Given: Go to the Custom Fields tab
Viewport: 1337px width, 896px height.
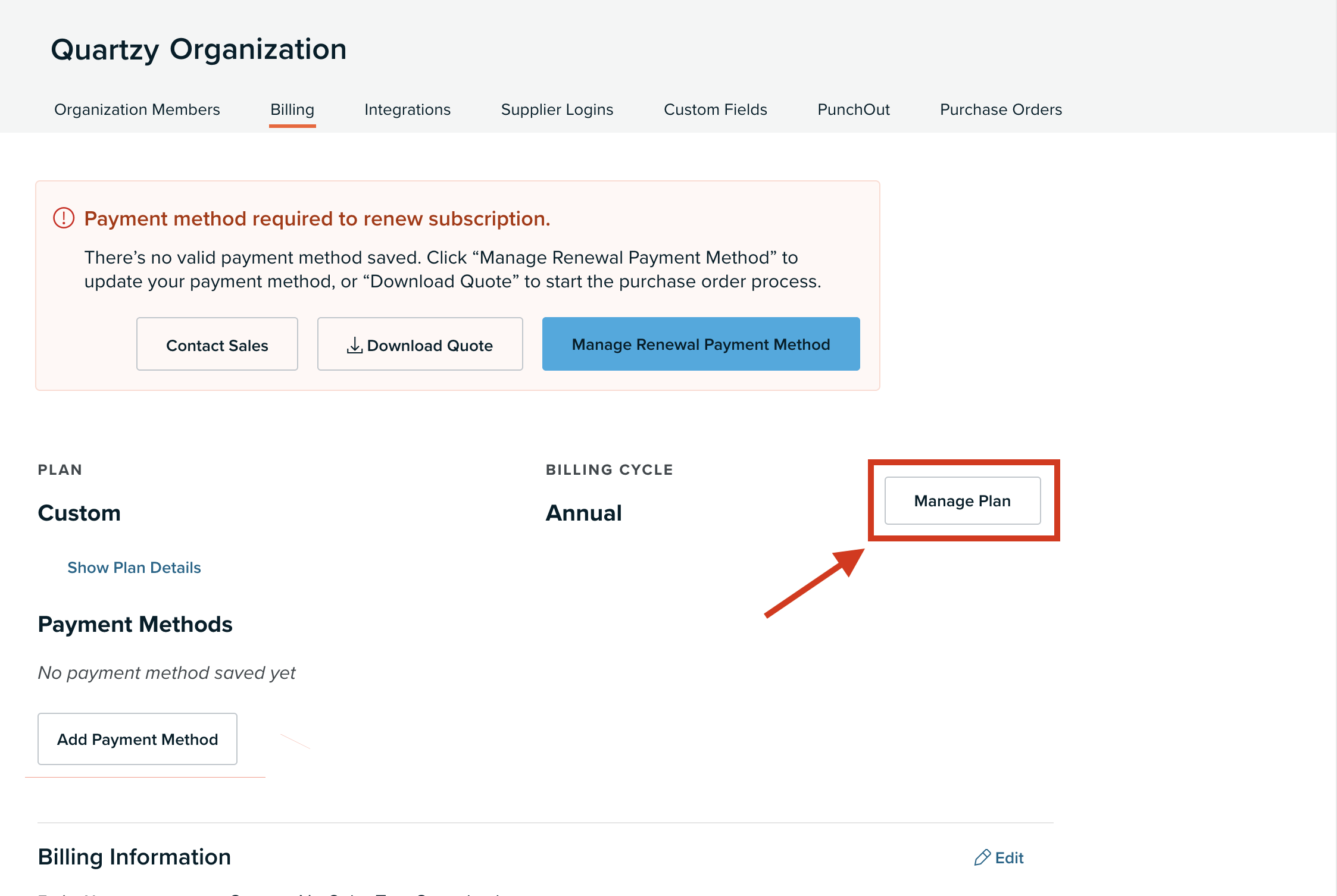Looking at the screenshot, I should pyautogui.click(x=716, y=109).
